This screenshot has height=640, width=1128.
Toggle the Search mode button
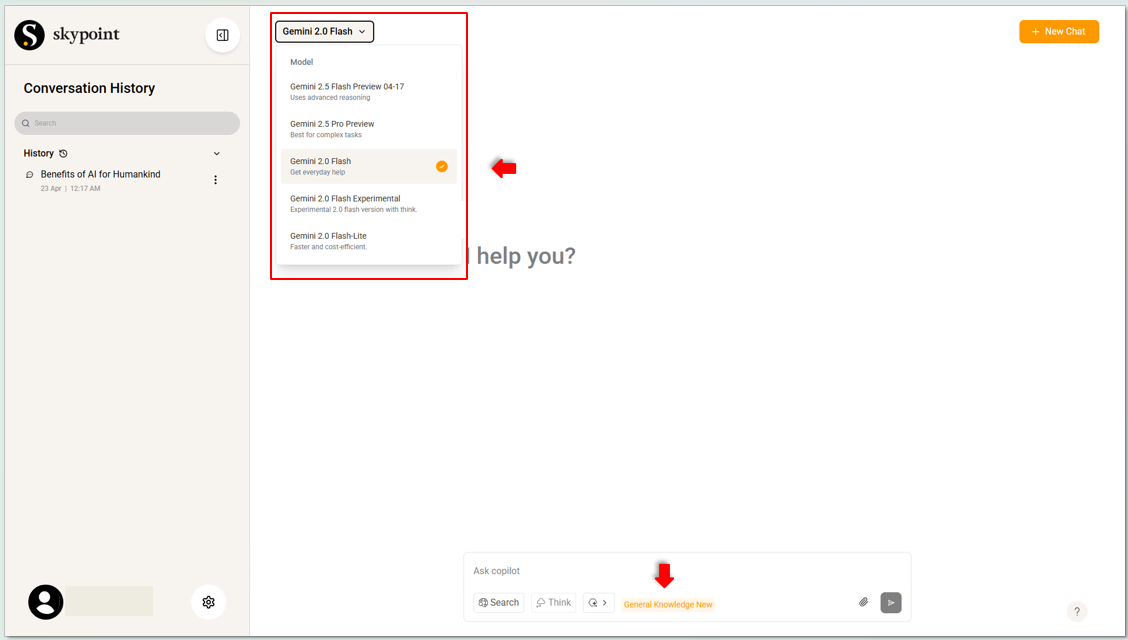(x=498, y=602)
